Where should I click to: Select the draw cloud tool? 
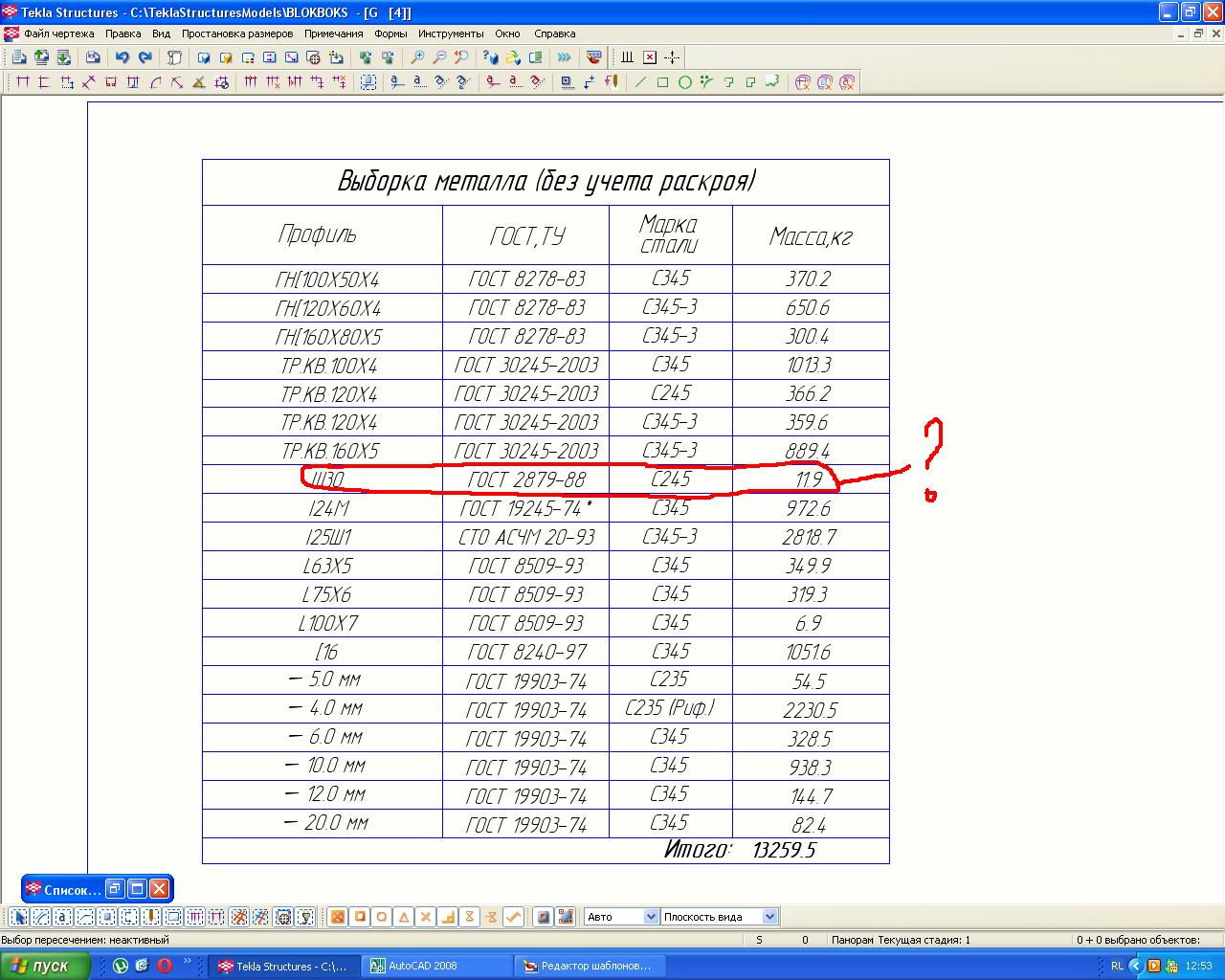coord(772,82)
